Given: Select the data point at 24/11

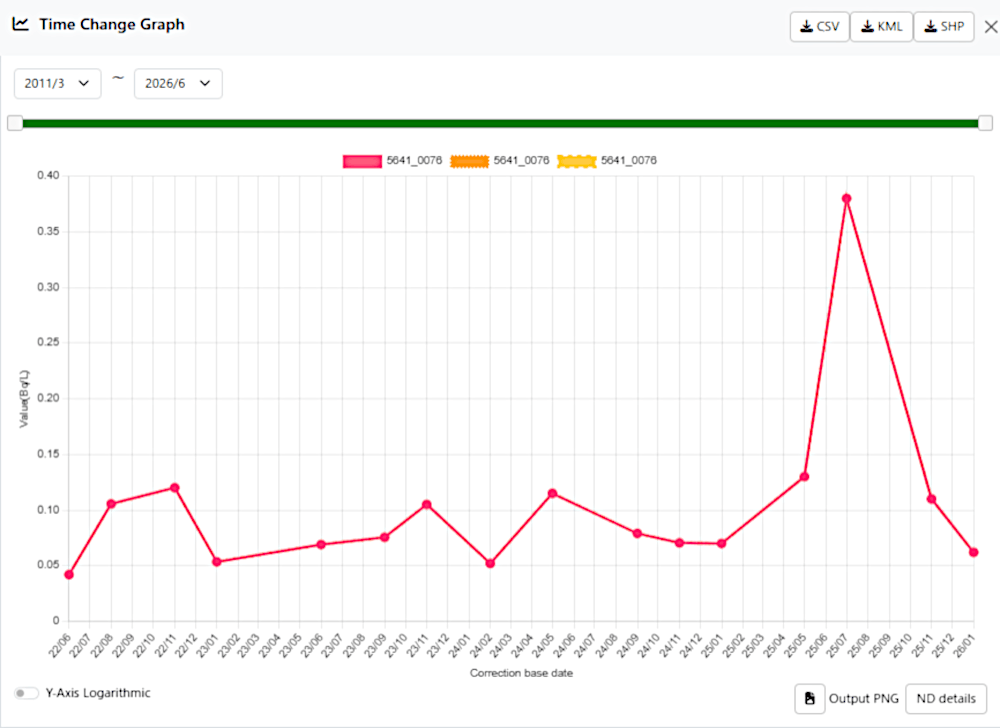Looking at the screenshot, I should [x=679, y=542].
